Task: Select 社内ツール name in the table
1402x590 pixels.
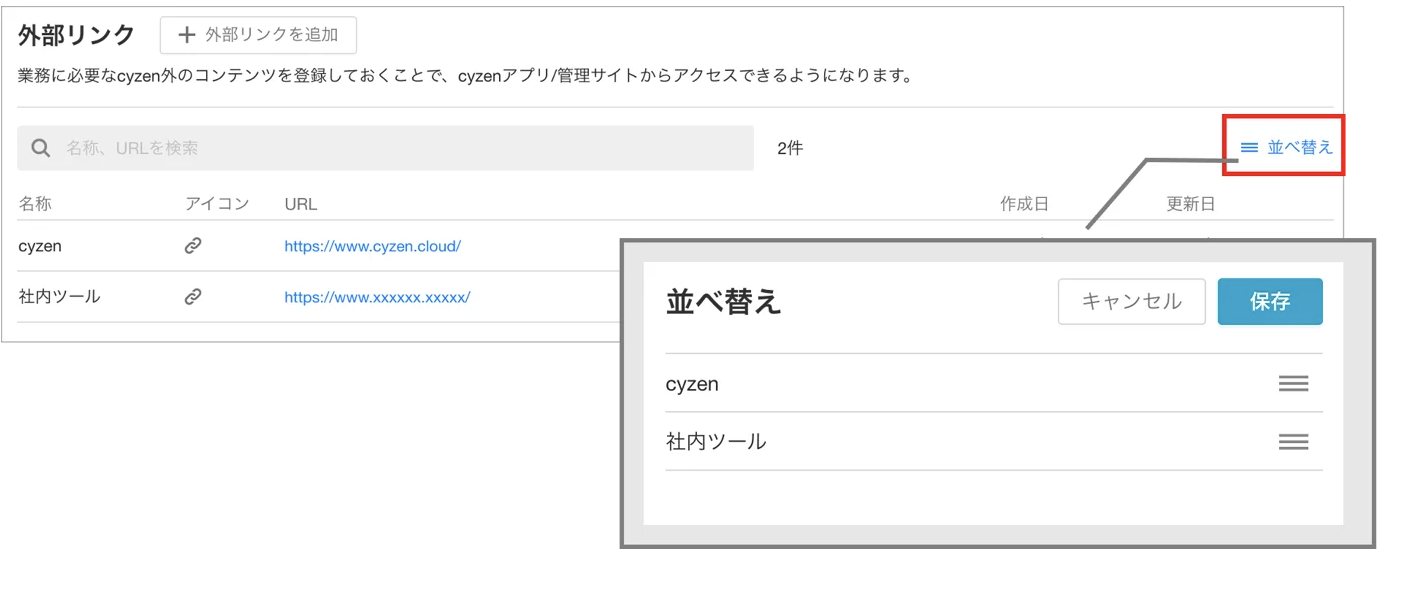Action: [x=59, y=296]
